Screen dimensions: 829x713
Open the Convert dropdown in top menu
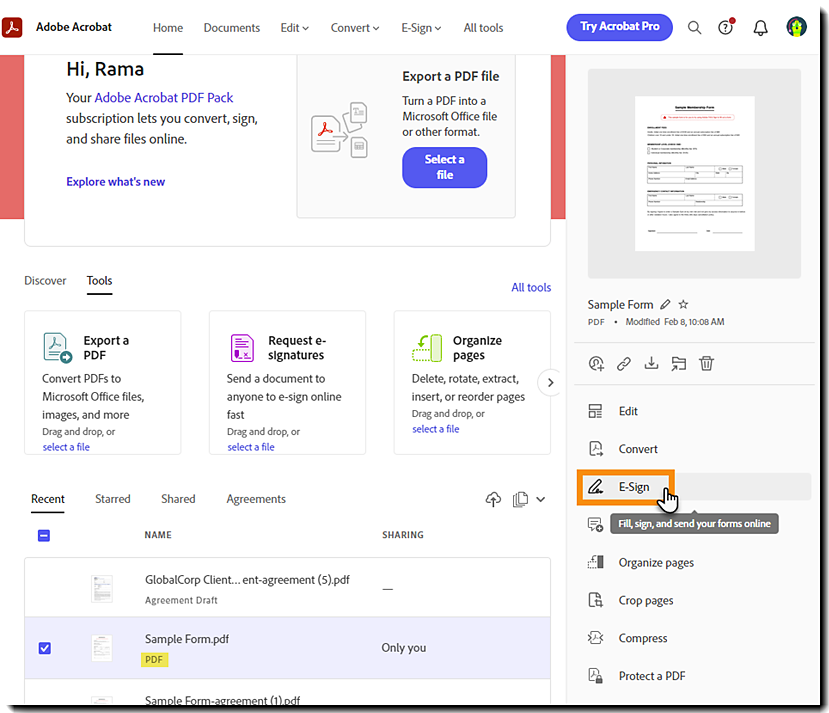(x=355, y=28)
